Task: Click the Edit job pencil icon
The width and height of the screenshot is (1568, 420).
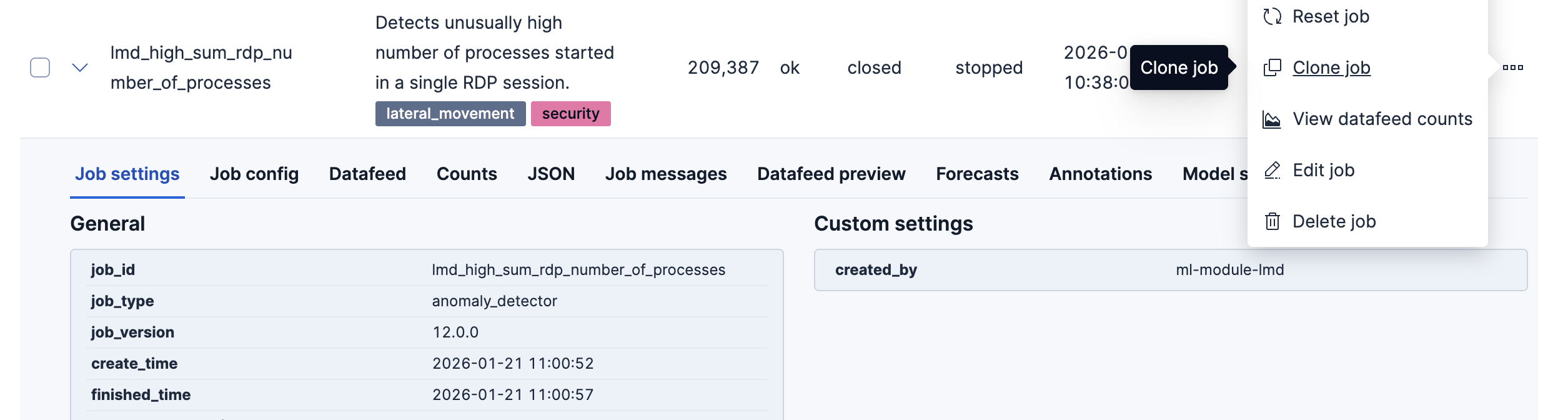Action: [x=1272, y=170]
